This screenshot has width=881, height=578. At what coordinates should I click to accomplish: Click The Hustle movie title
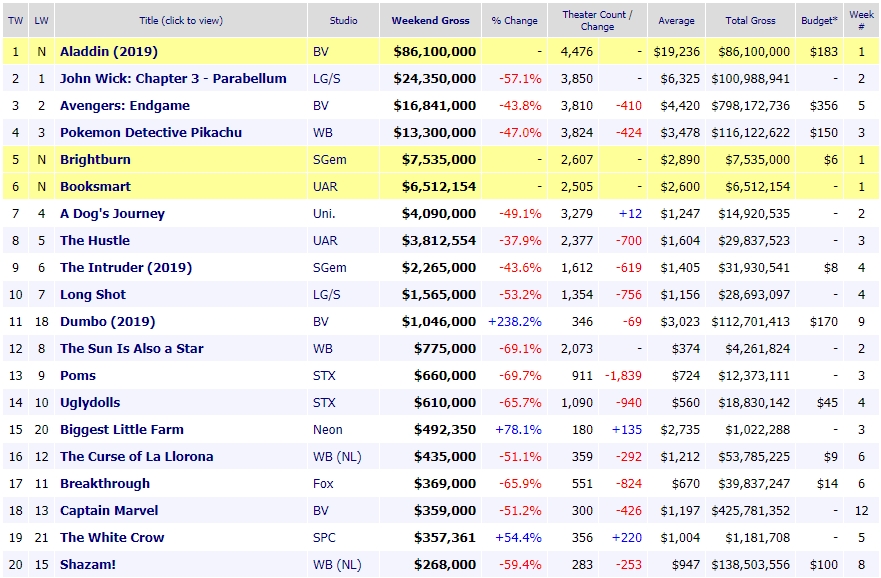[95, 240]
